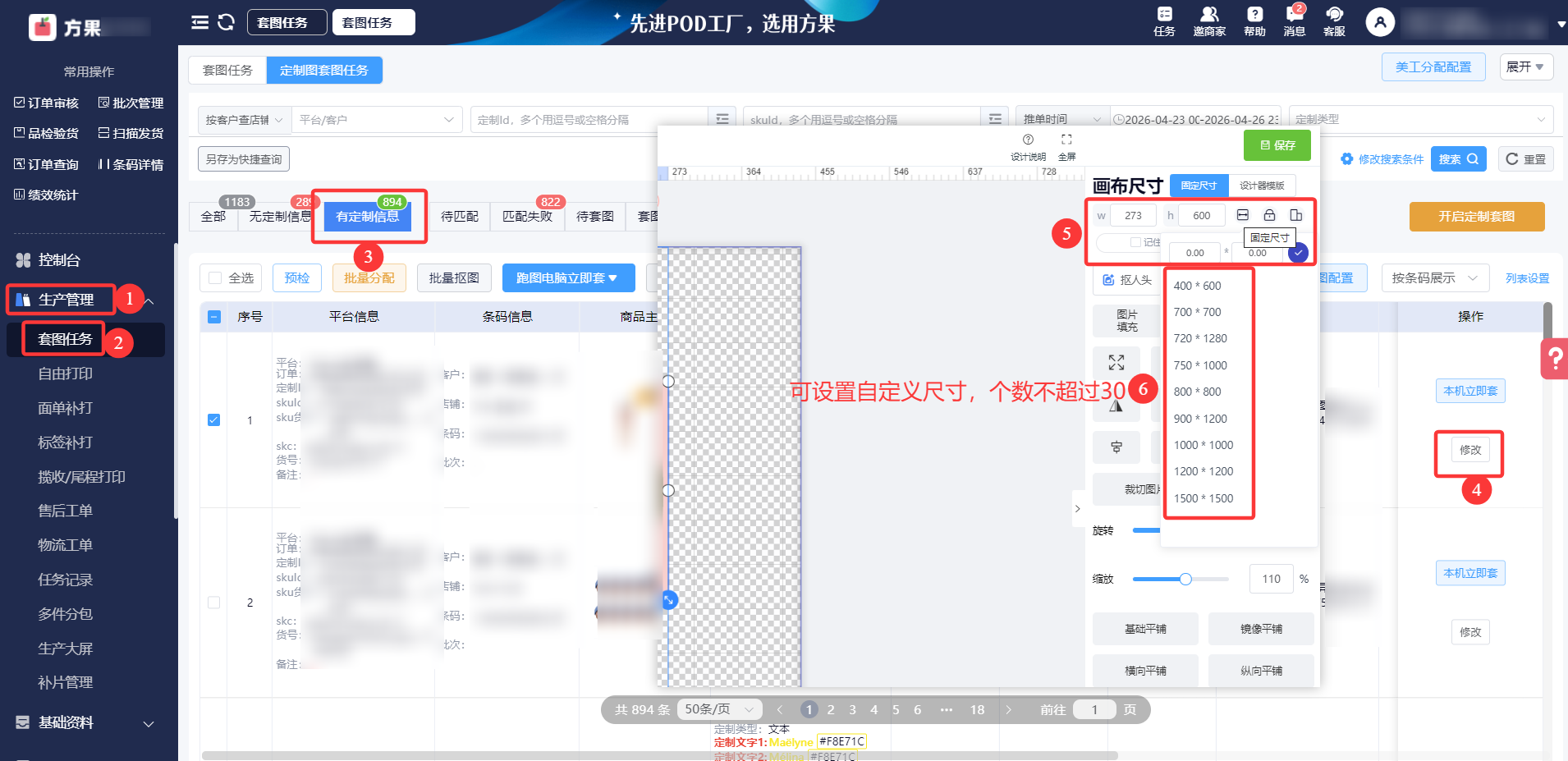This screenshot has width=1568, height=761.
Task: Switch to 设计器模版 canvas tab
Action: click(1262, 186)
